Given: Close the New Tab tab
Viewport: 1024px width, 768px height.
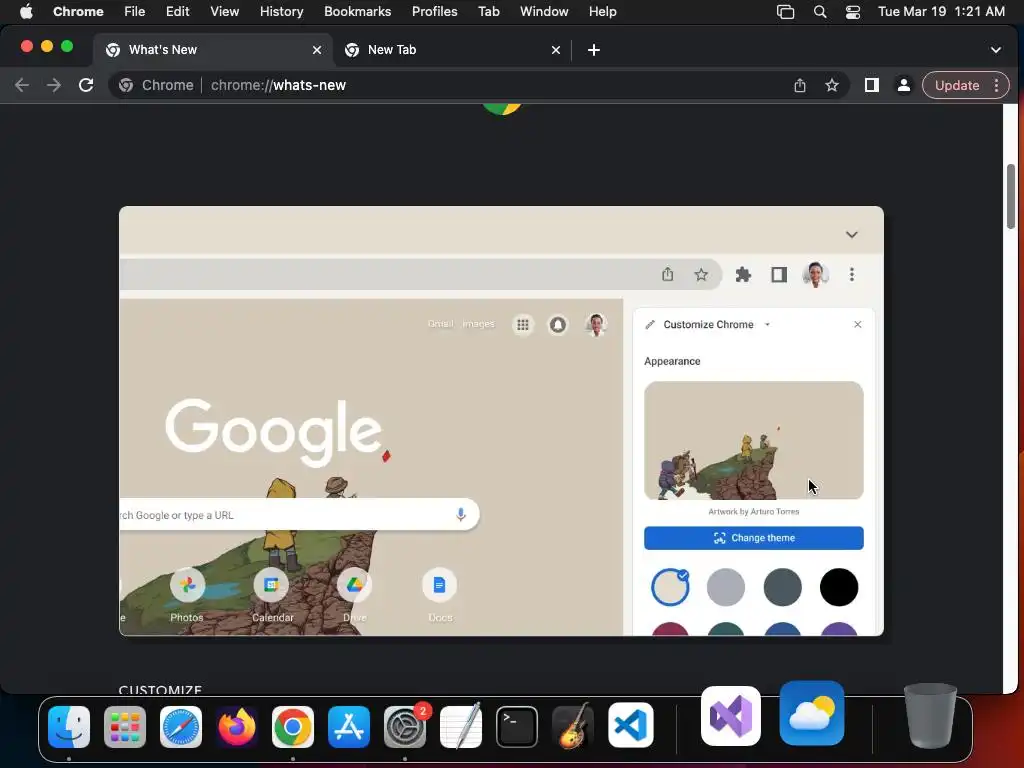Looking at the screenshot, I should click(556, 50).
